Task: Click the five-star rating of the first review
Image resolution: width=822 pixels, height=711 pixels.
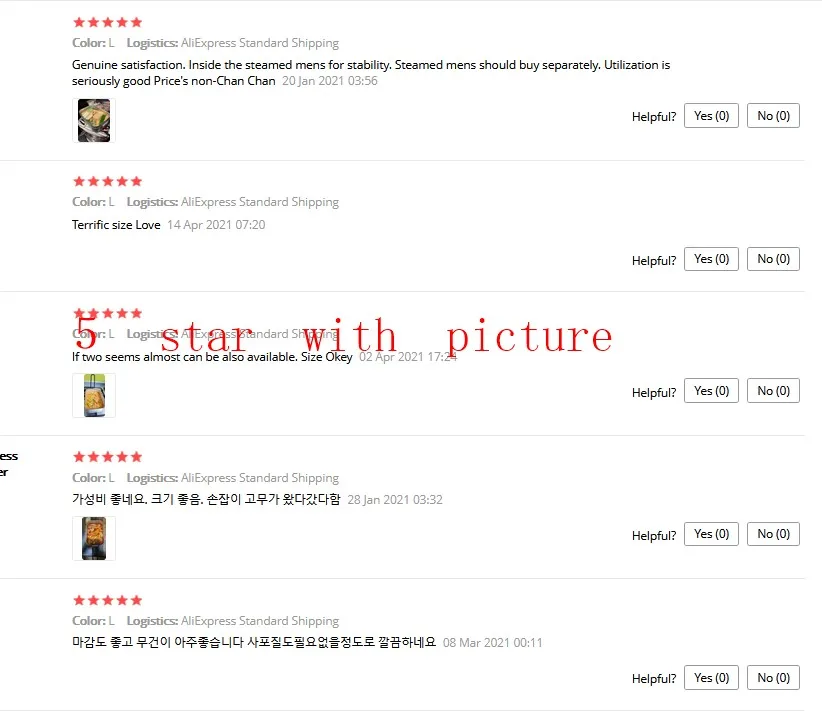Action: (x=107, y=22)
